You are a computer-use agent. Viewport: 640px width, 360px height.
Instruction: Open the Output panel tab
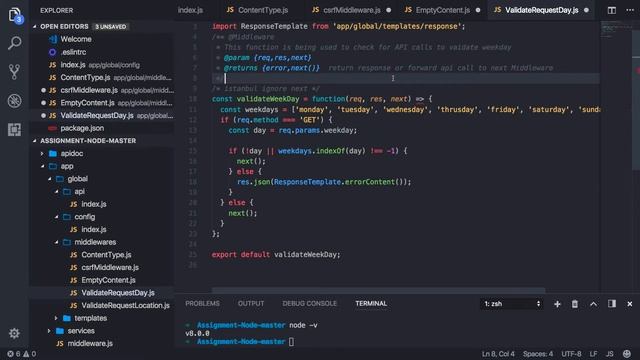click(251, 304)
